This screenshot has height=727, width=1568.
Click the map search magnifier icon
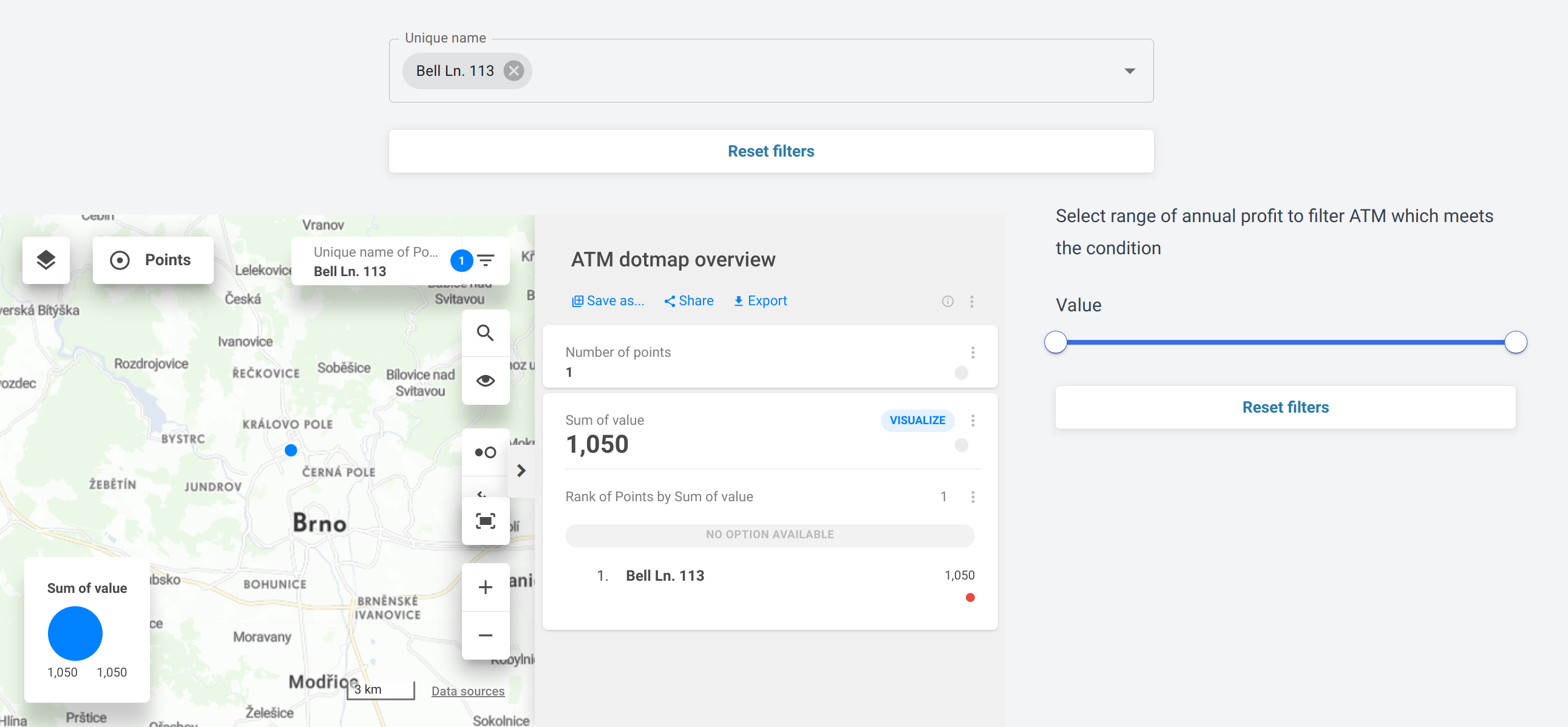(x=485, y=333)
